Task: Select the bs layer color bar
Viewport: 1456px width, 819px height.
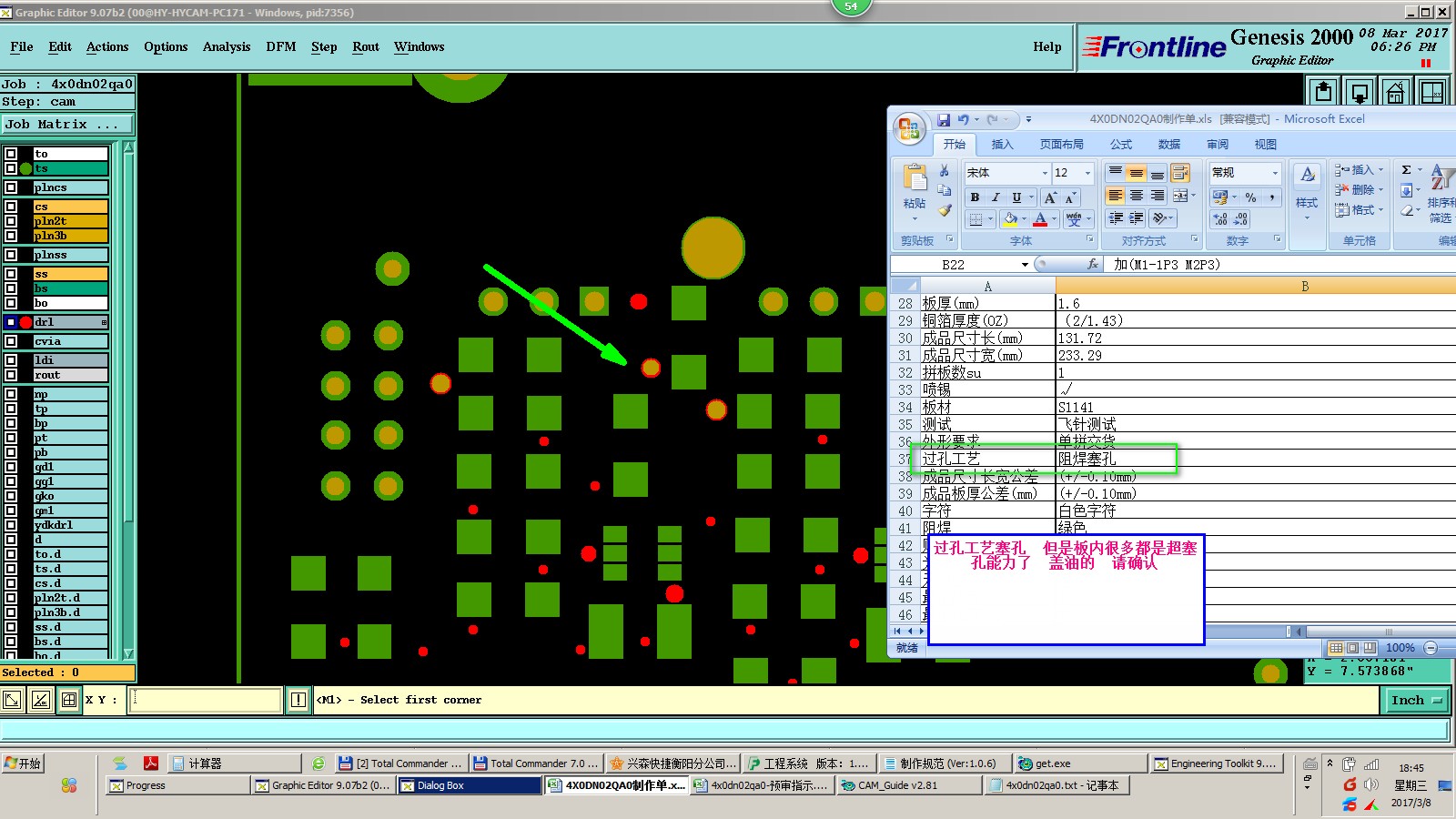Action: point(70,288)
